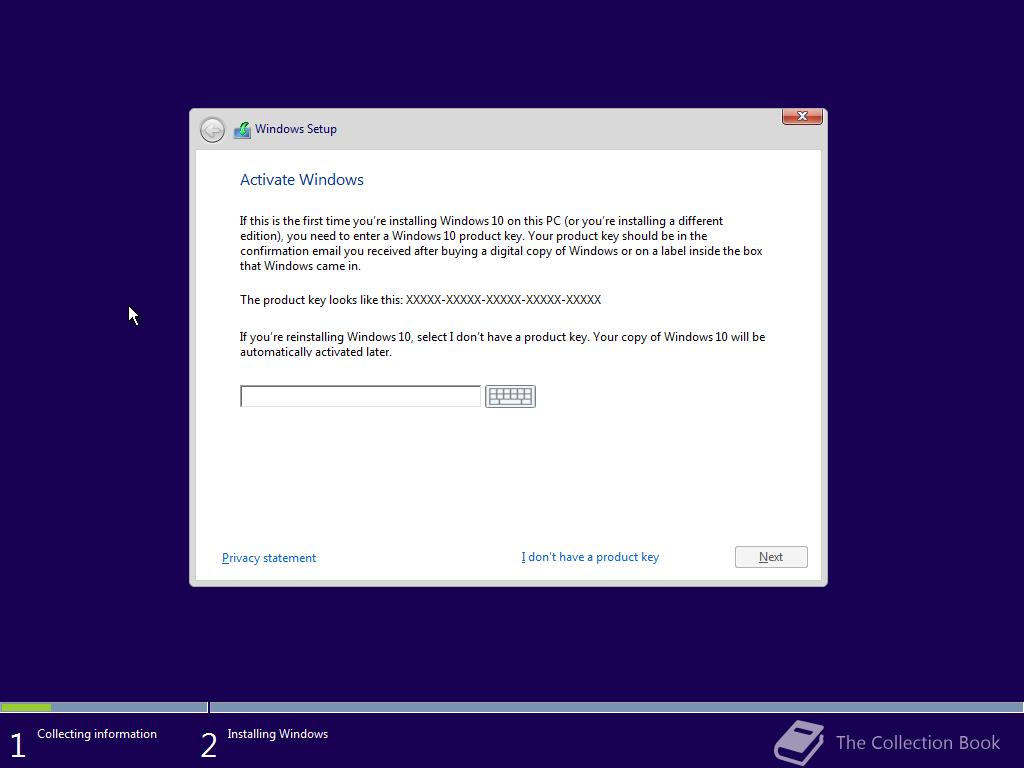Click the sample product key XXXXX-XXXXX text
The width and height of the screenshot is (1024, 768).
click(503, 300)
